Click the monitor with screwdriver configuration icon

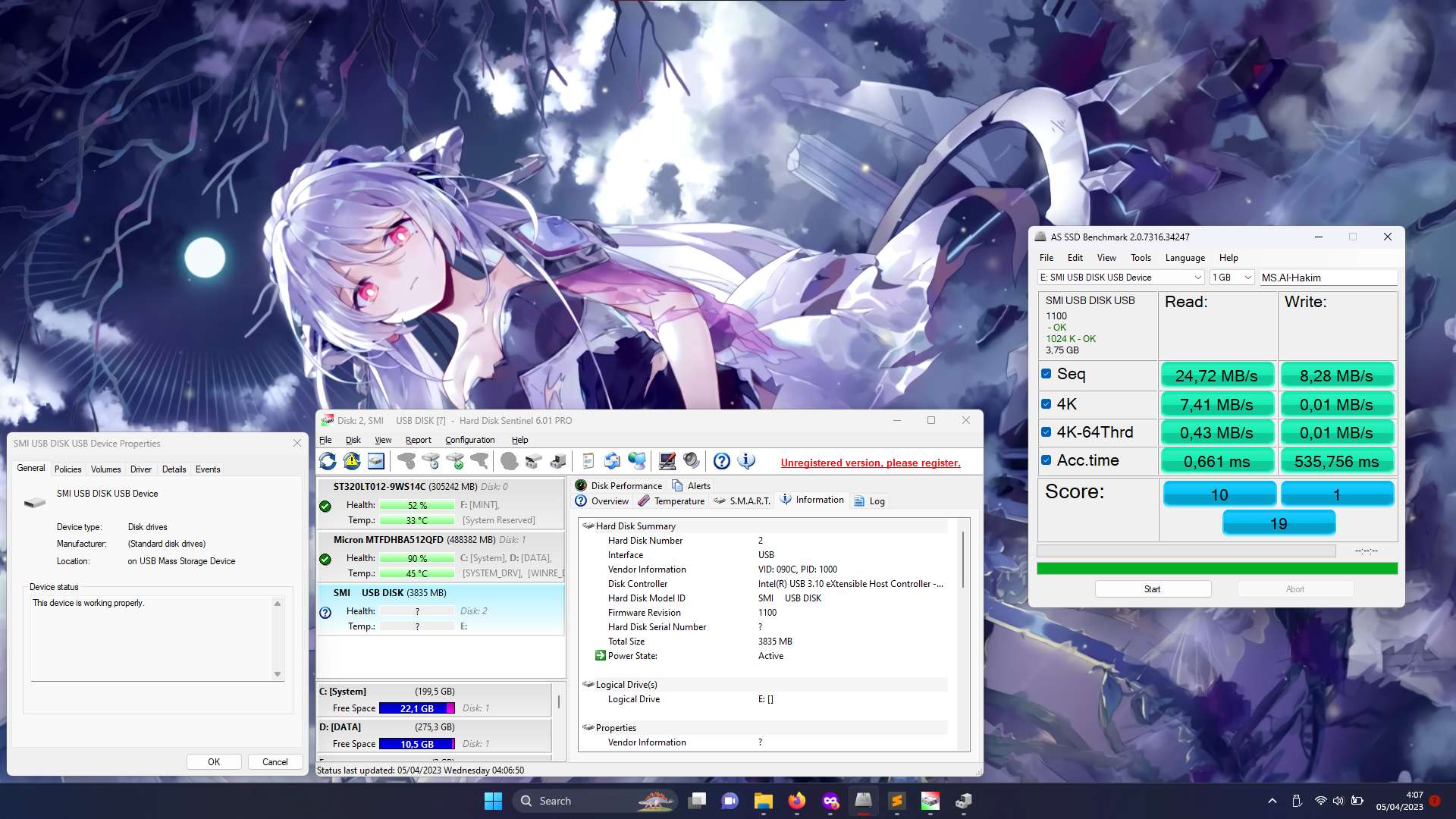667,461
